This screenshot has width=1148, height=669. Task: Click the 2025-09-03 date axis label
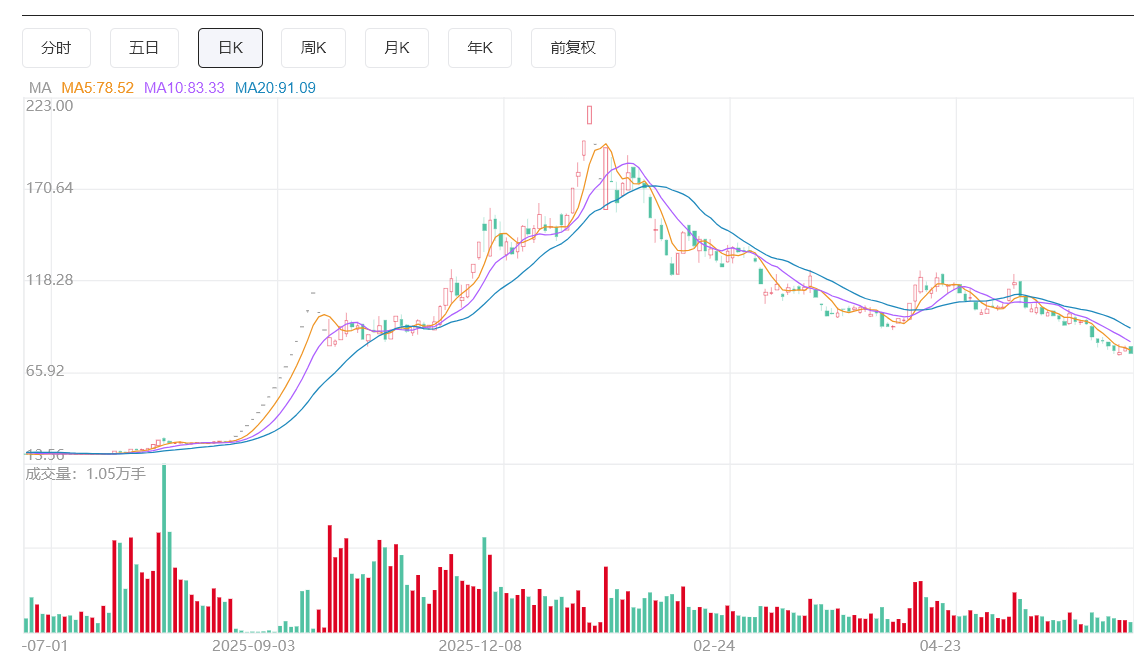pyautogui.click(x=253, y=646)
